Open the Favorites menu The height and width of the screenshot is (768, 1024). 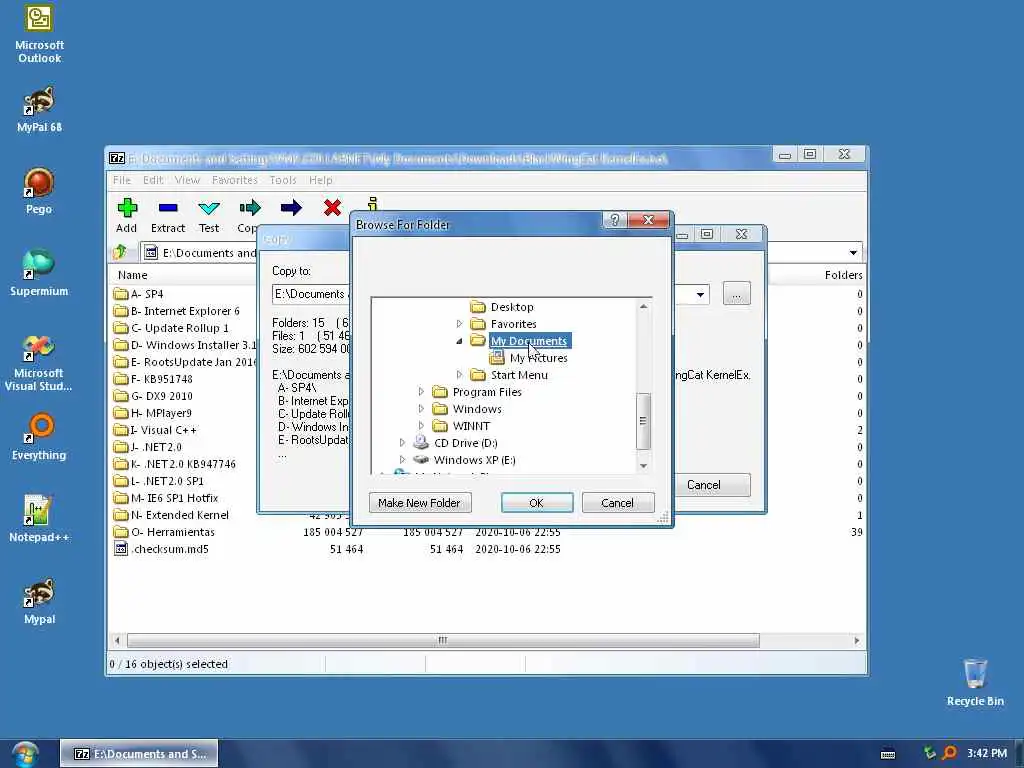coord(234,180)
